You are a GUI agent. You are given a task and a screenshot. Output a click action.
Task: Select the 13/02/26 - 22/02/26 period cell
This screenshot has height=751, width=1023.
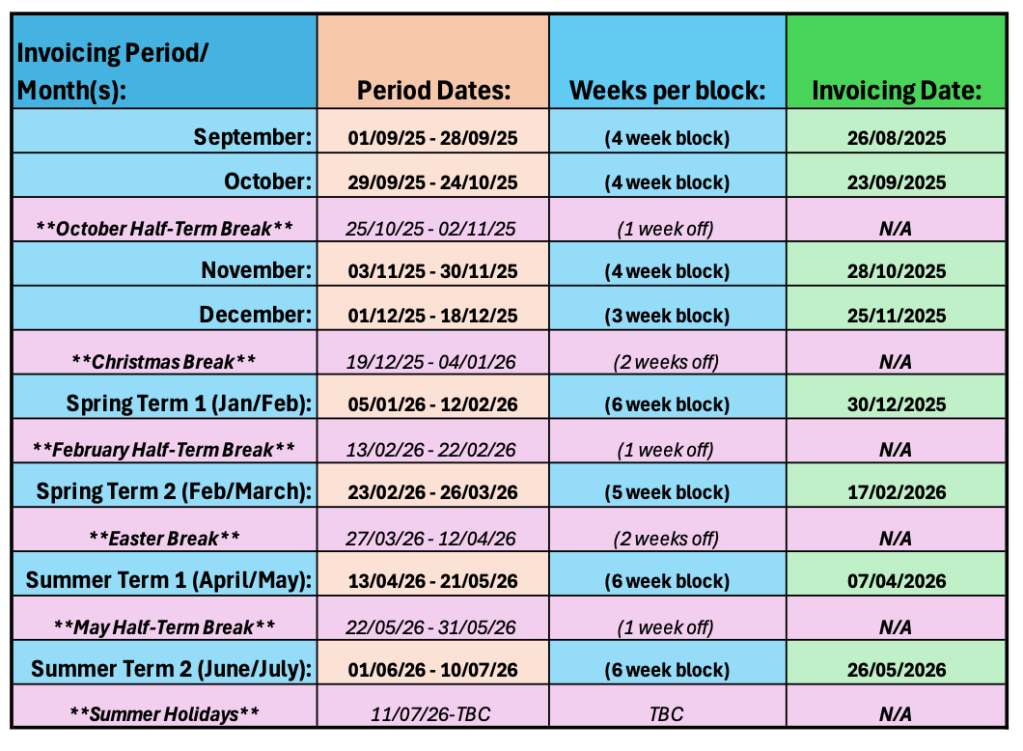[433, 450]
